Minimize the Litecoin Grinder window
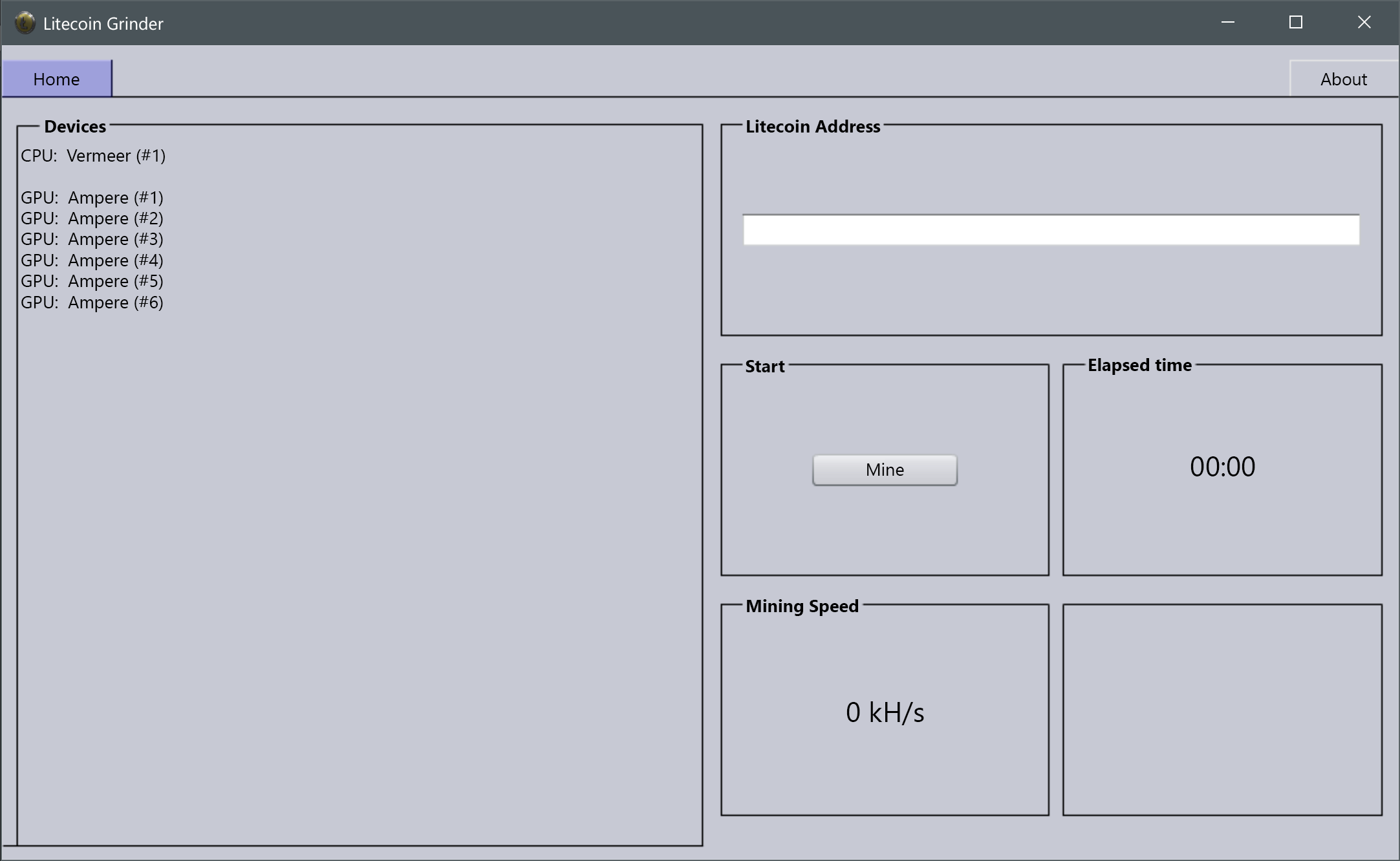 click(x=1227, y=23)
